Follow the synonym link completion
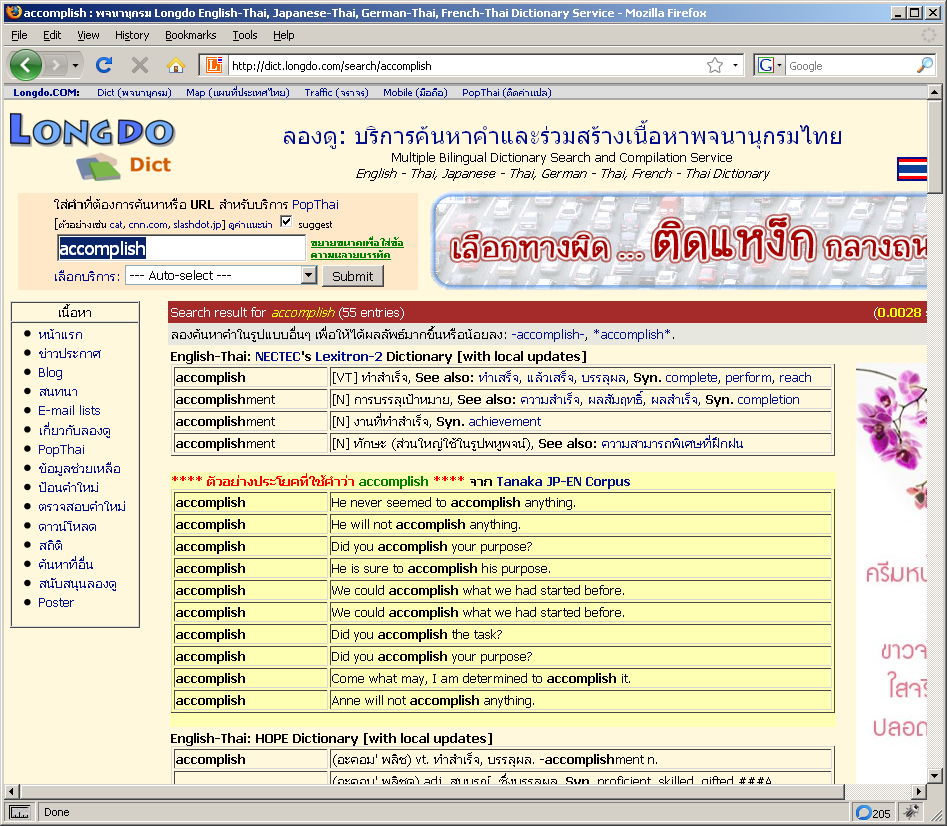 (x=768, y=400)
